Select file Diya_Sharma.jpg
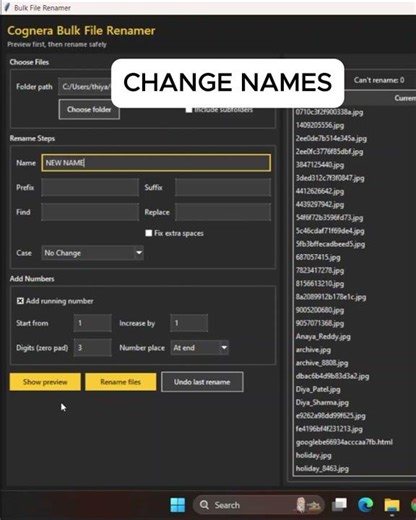This screenshot has width=416, height=520. tap(322, 402)
